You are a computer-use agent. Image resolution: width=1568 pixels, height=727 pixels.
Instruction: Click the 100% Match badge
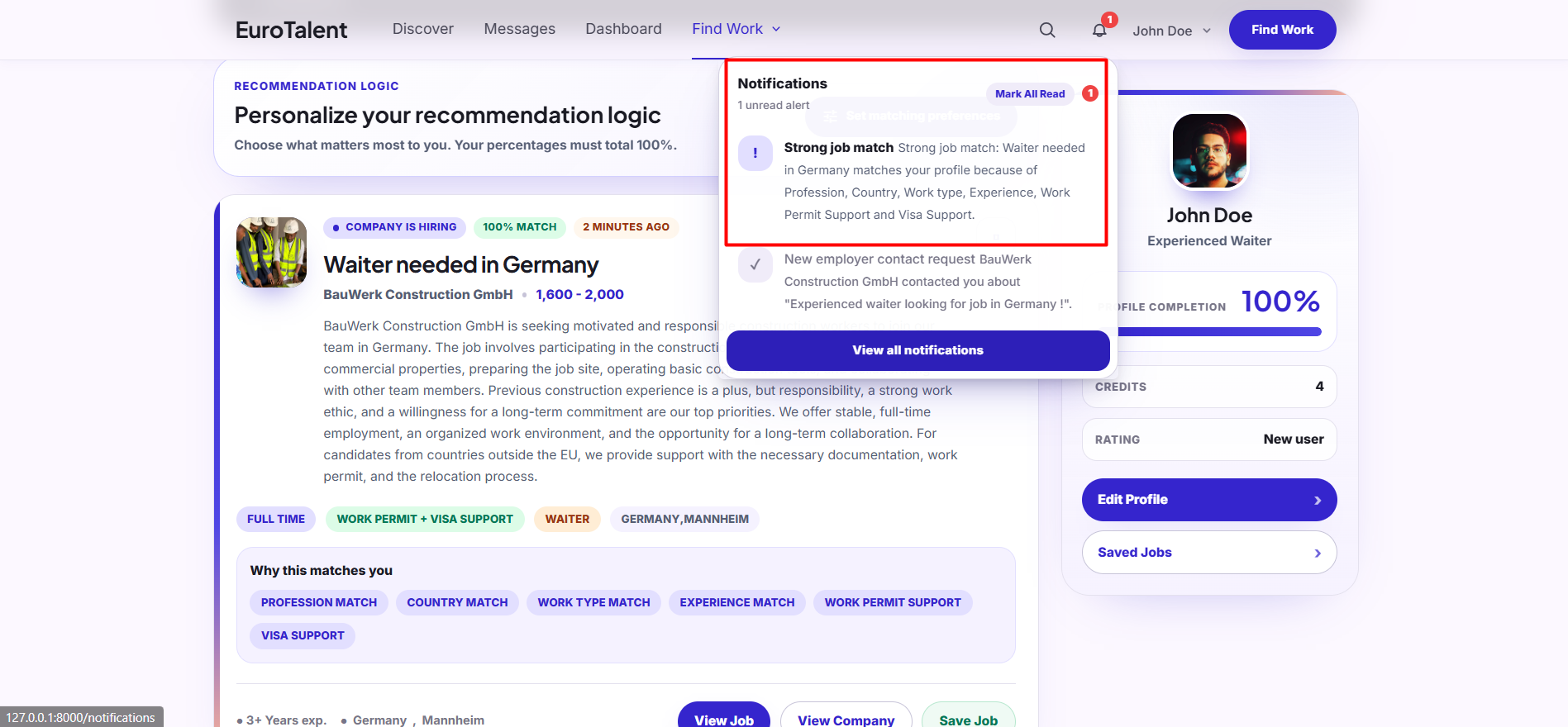[x=520, y=227]
